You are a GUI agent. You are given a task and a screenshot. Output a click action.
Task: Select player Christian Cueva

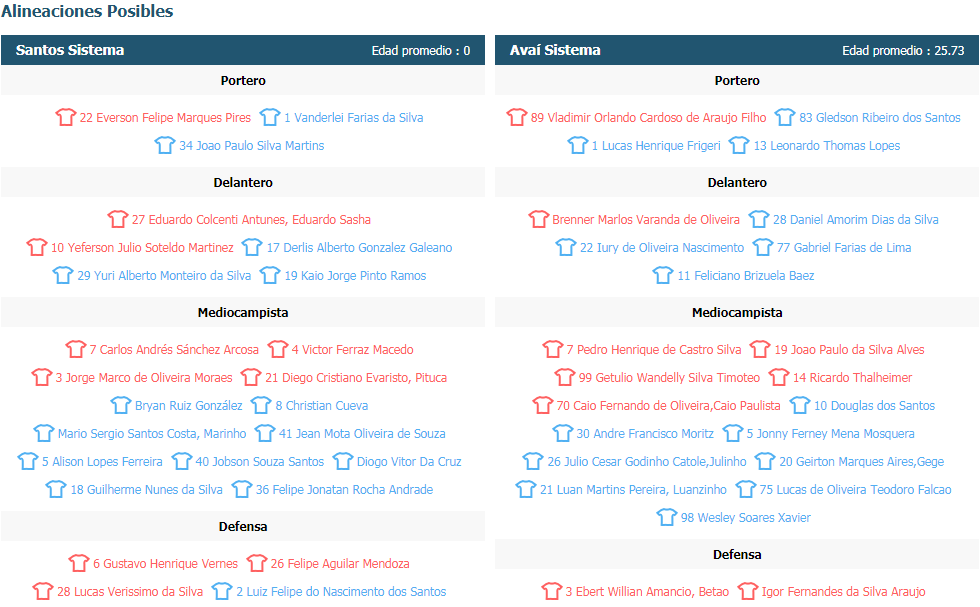321,406
